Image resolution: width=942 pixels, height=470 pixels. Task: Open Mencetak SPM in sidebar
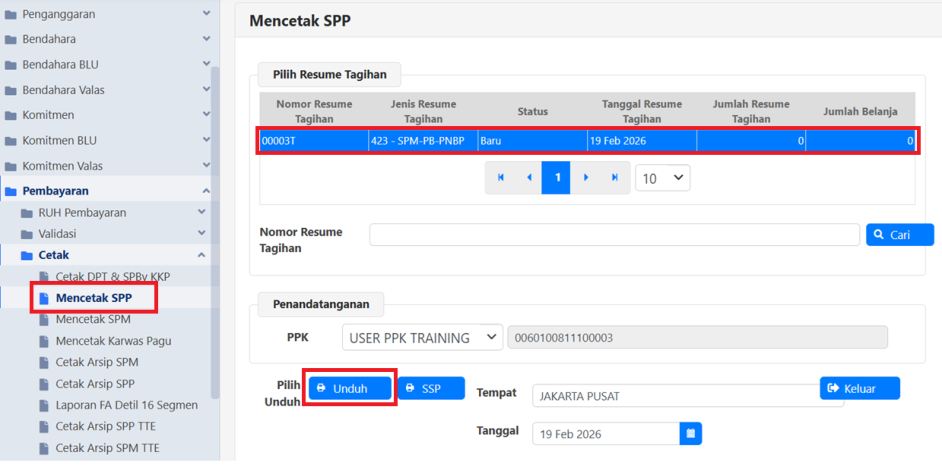[x=93, y=319]
